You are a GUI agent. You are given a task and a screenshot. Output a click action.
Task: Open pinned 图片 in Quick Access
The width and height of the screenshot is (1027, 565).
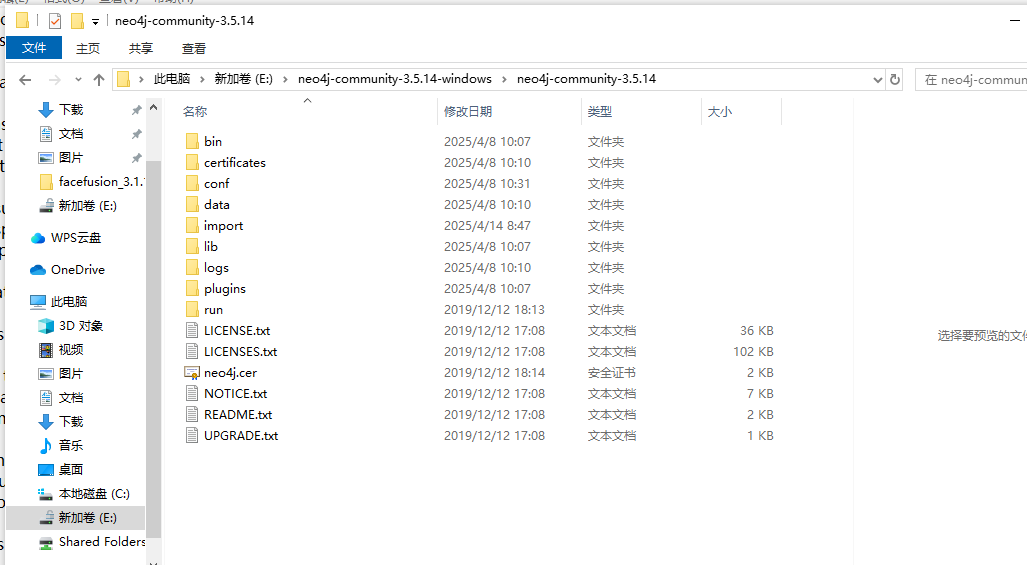click(71, 158)
